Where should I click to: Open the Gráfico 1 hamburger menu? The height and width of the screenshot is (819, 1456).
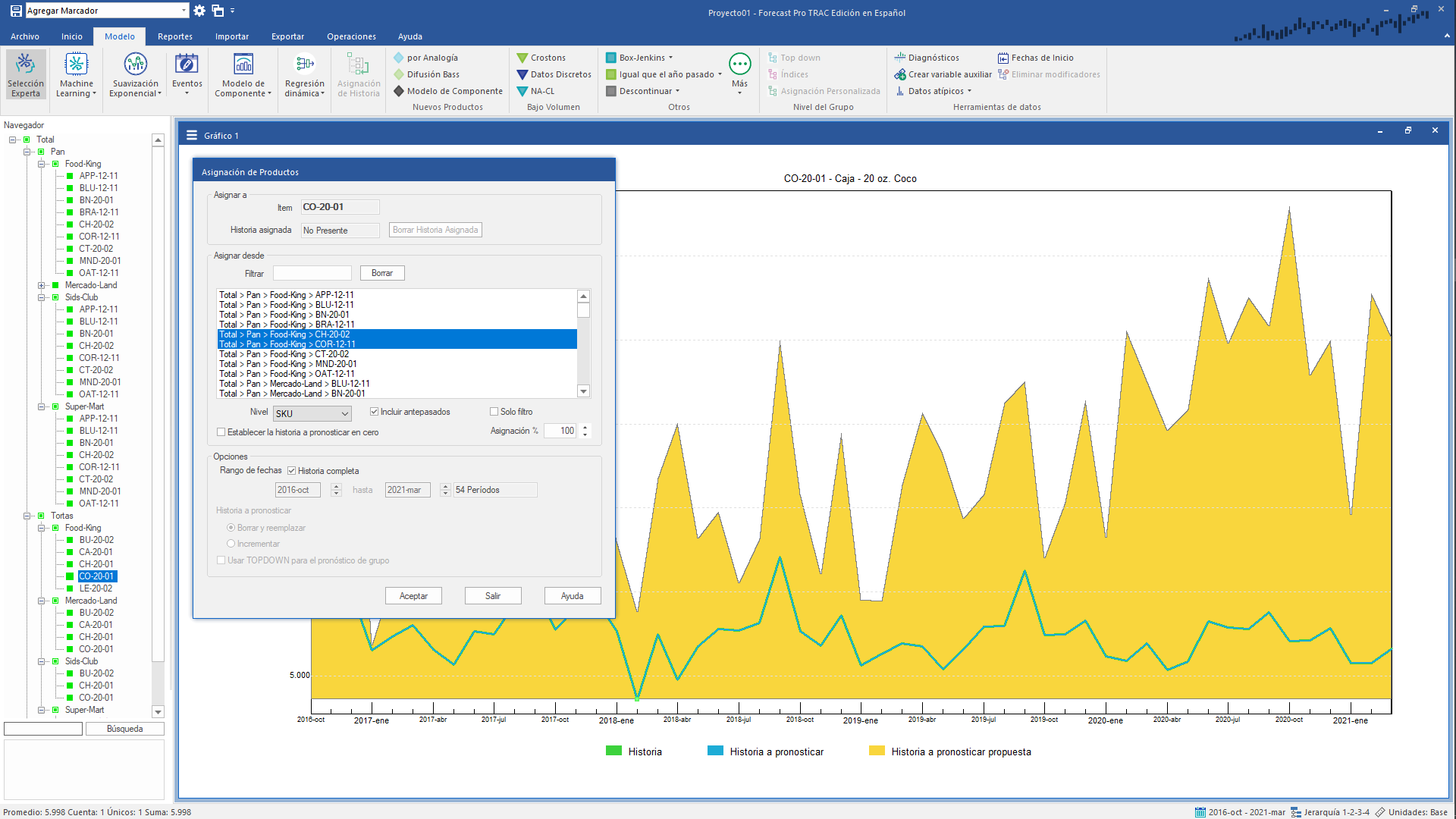coord(192,136)
